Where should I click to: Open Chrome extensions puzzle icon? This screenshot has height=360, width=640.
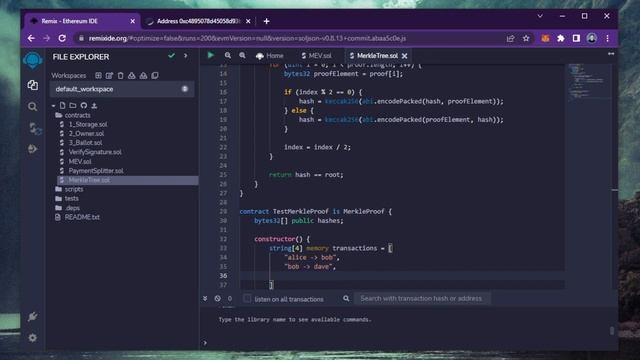pos(561,38)
